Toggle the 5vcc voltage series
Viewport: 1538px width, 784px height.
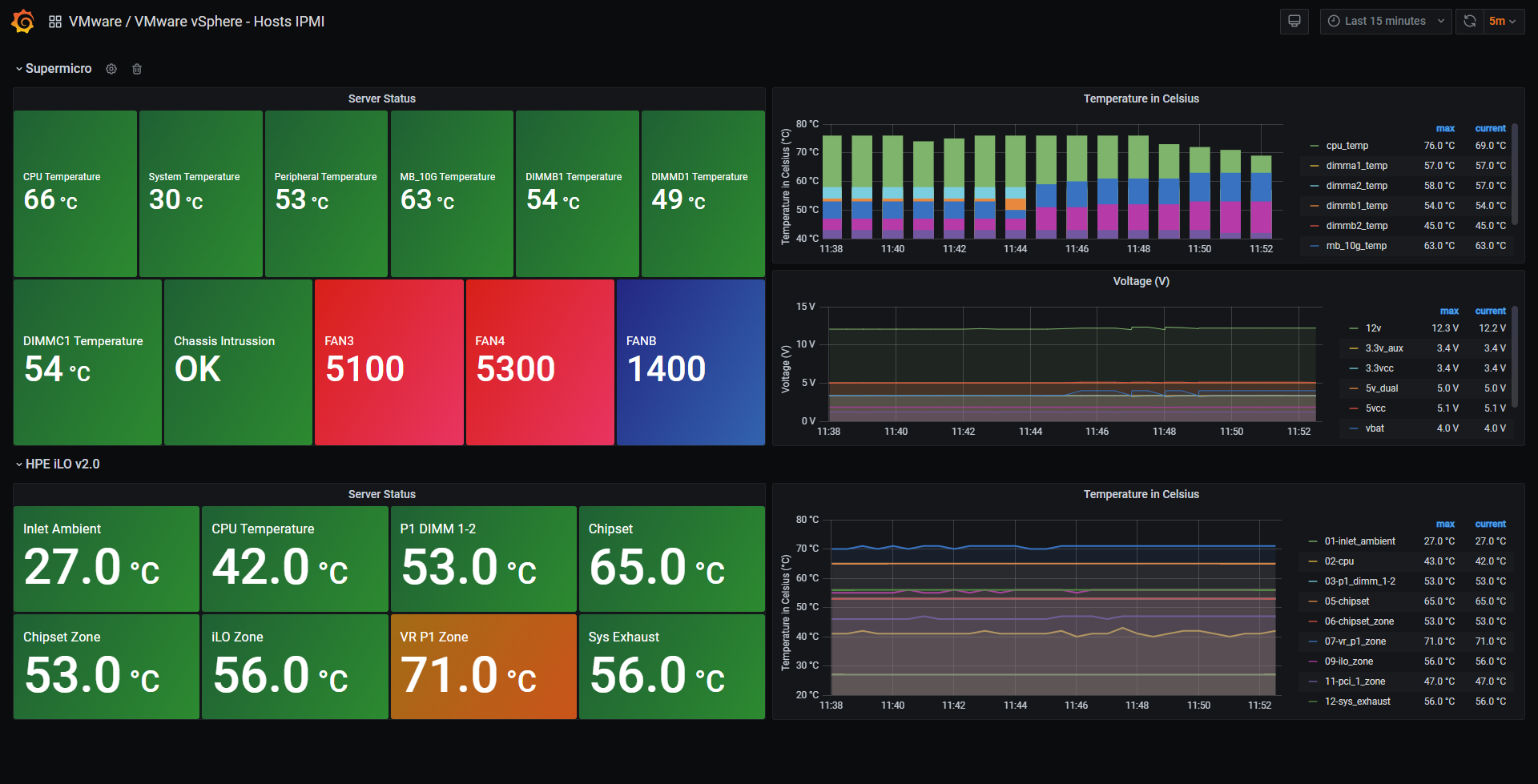[1375, 408]
